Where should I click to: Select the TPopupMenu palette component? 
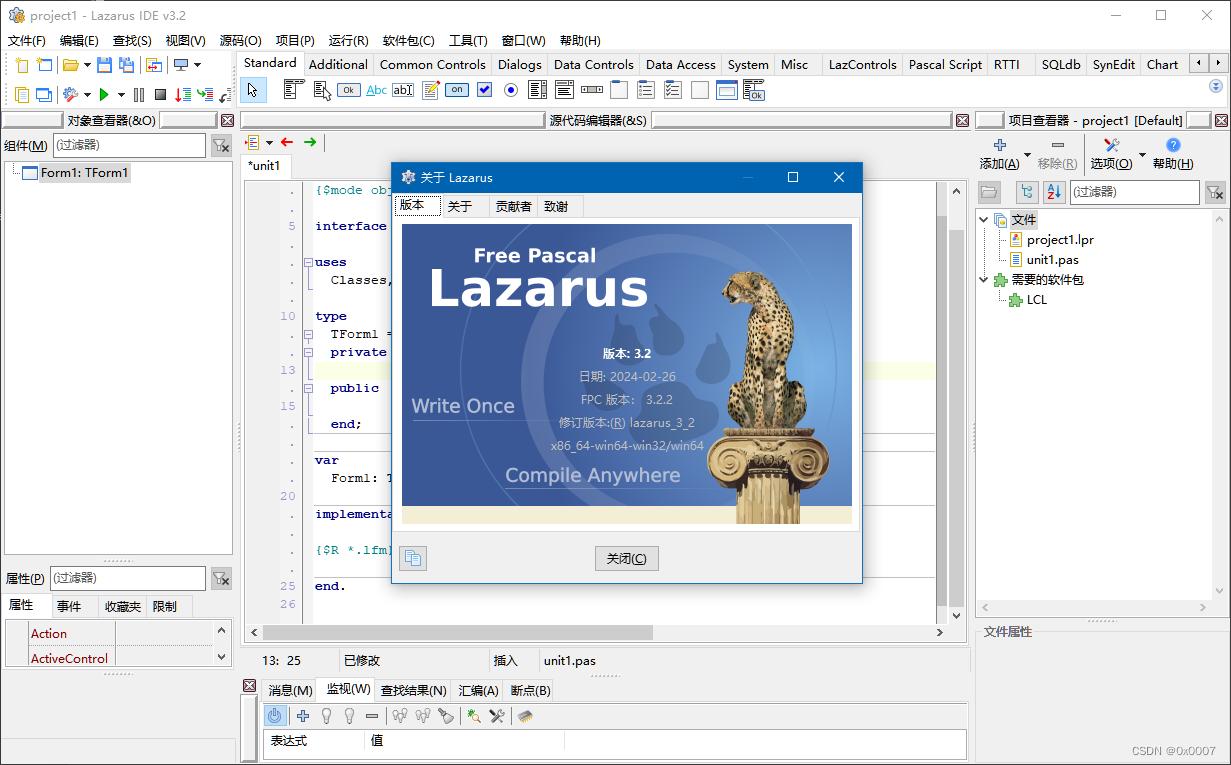pyautogui.click(x=321, y=90)
